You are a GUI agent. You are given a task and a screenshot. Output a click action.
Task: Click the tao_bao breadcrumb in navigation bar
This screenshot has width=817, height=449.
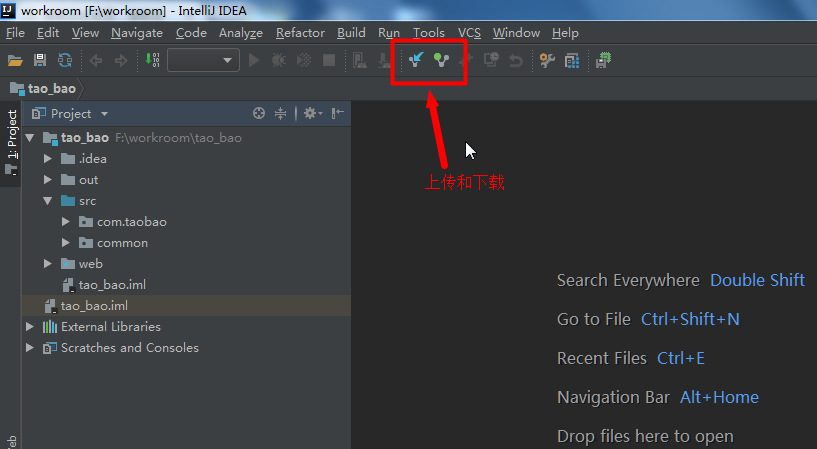click(44, 89)
